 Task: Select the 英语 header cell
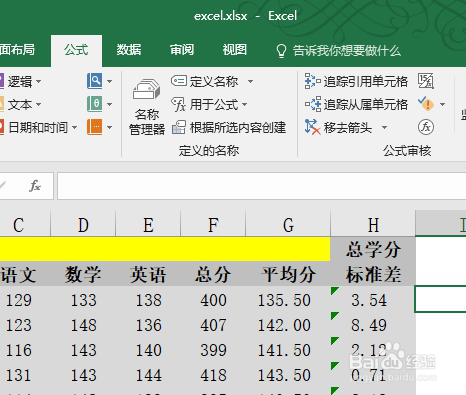[148, 274]
